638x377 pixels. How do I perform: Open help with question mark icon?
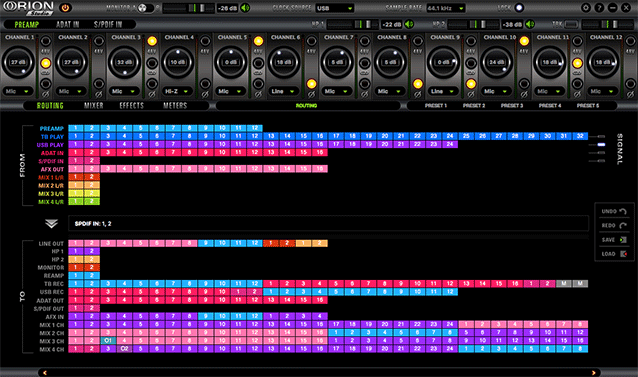click(x=599, y=8)
